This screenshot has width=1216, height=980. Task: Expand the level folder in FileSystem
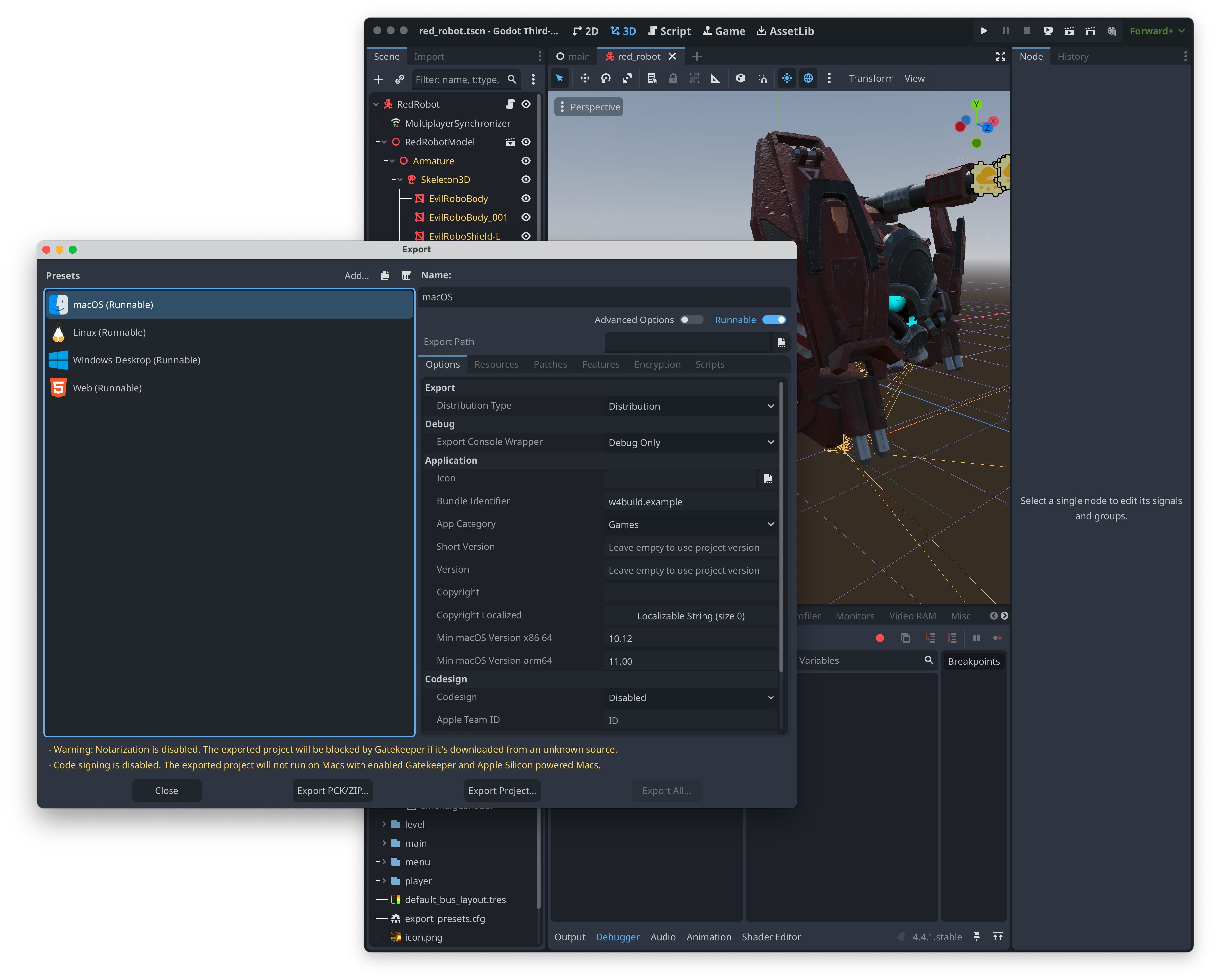pos(384,824)
